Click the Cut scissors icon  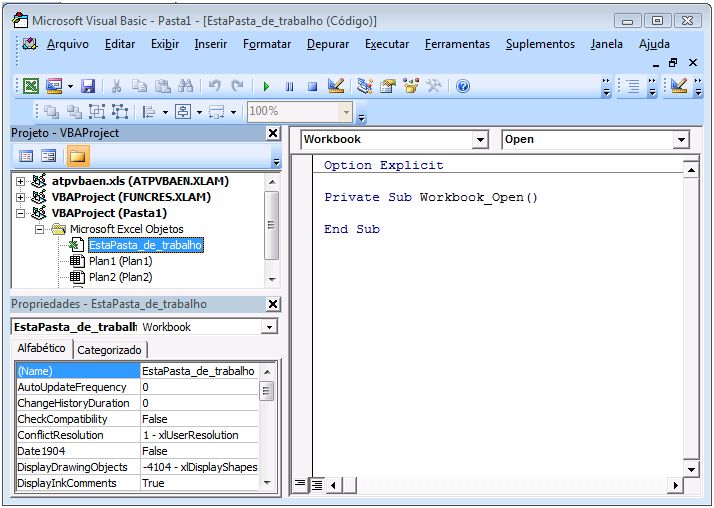pos(117,86)
